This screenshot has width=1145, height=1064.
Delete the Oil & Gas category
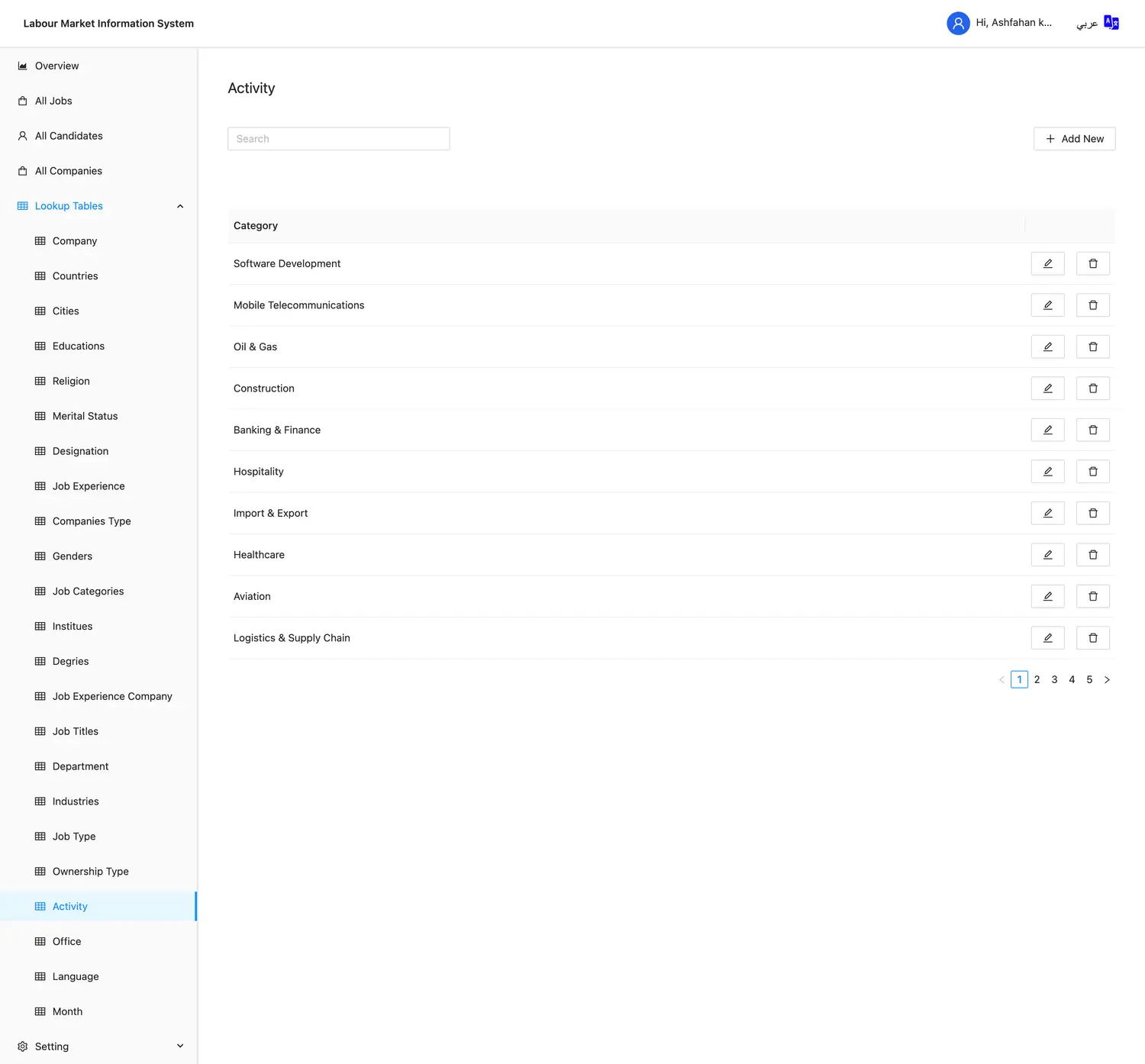point(1092,347)
